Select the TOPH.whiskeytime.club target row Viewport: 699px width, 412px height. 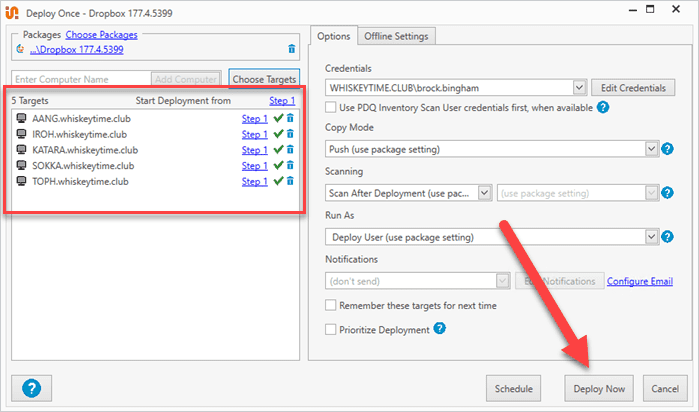pyautogui.click(x=155, y=181)
